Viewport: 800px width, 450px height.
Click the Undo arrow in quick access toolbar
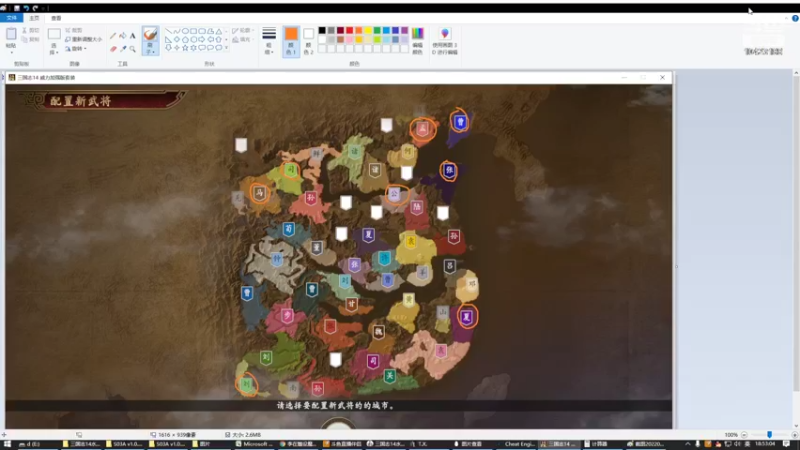(x=26, y=8)
